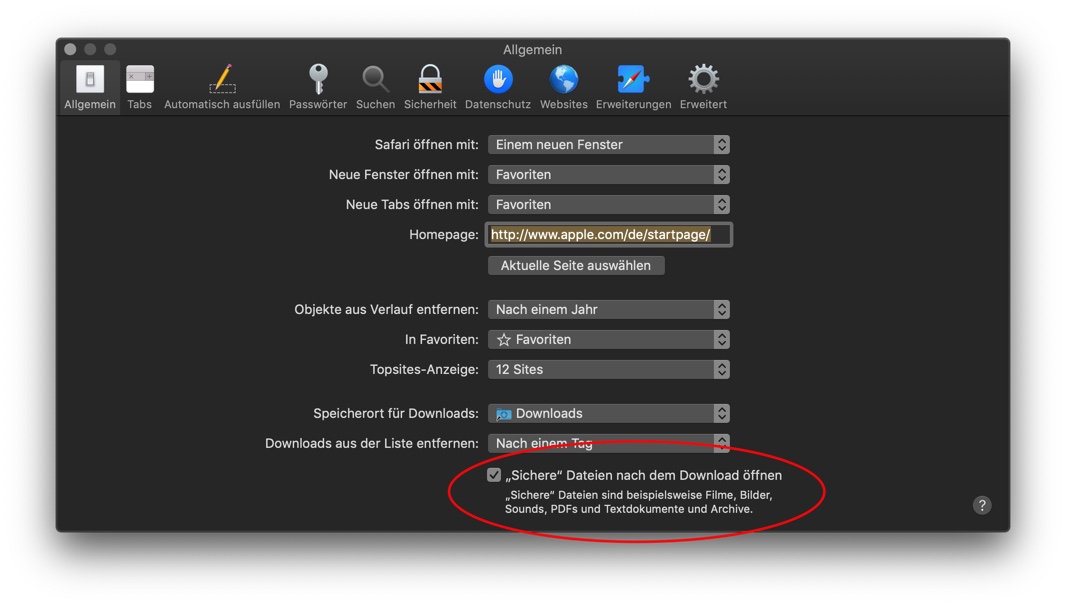Change "Objekte aus Verlauf entfernen" dropdown
Viewport: 1066px width, 606px height.
click(608, 310)
